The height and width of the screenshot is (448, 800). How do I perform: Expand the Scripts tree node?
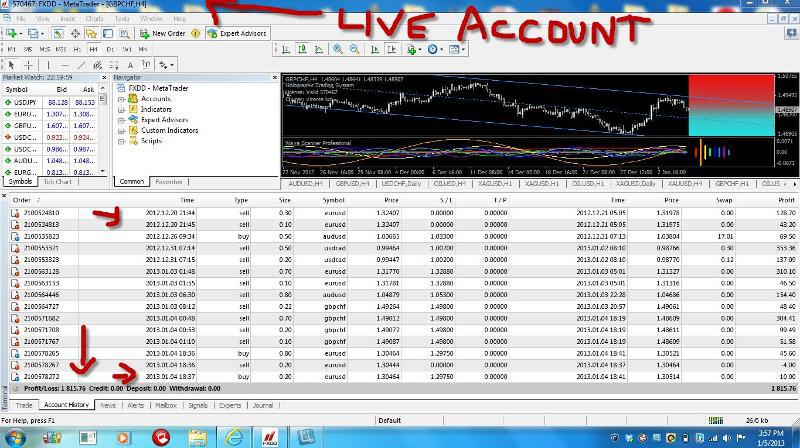[x=121, y=141]
